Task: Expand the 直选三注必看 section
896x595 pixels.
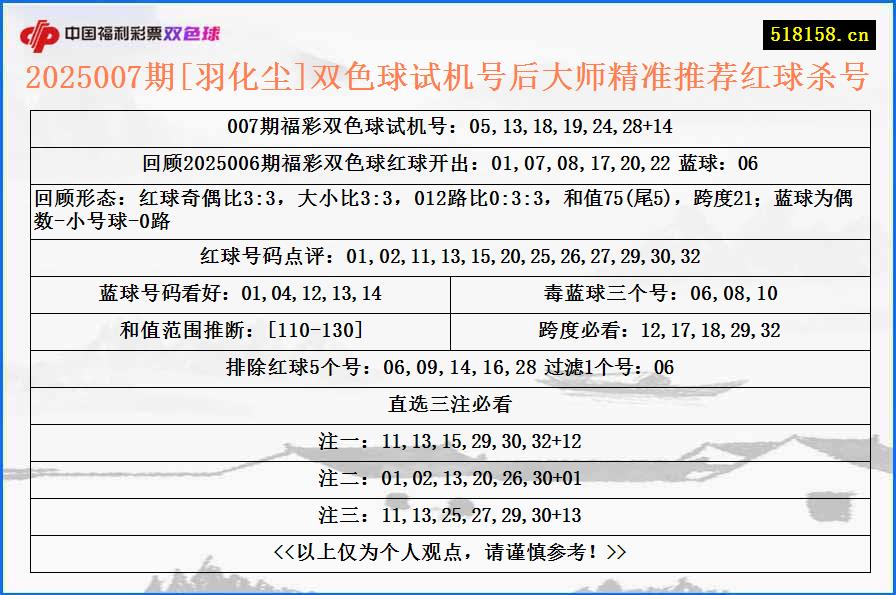Action: pyautogui.click(x=448, y=404)
